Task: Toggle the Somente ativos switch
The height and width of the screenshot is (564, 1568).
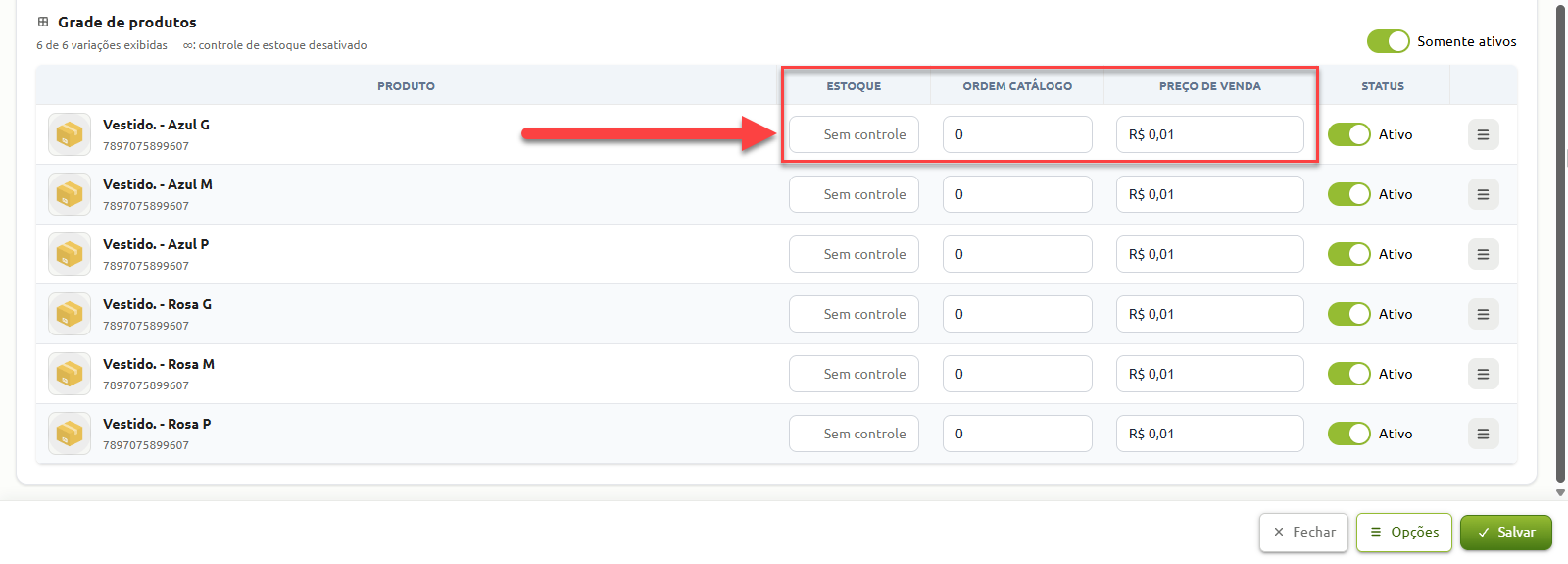Action: coord(1388,41)
